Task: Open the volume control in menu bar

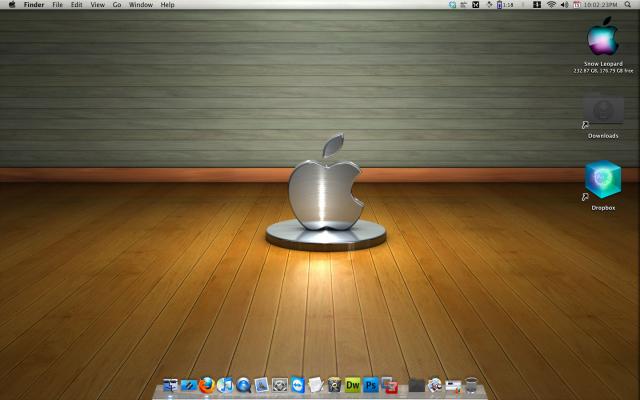Action: 564,5
